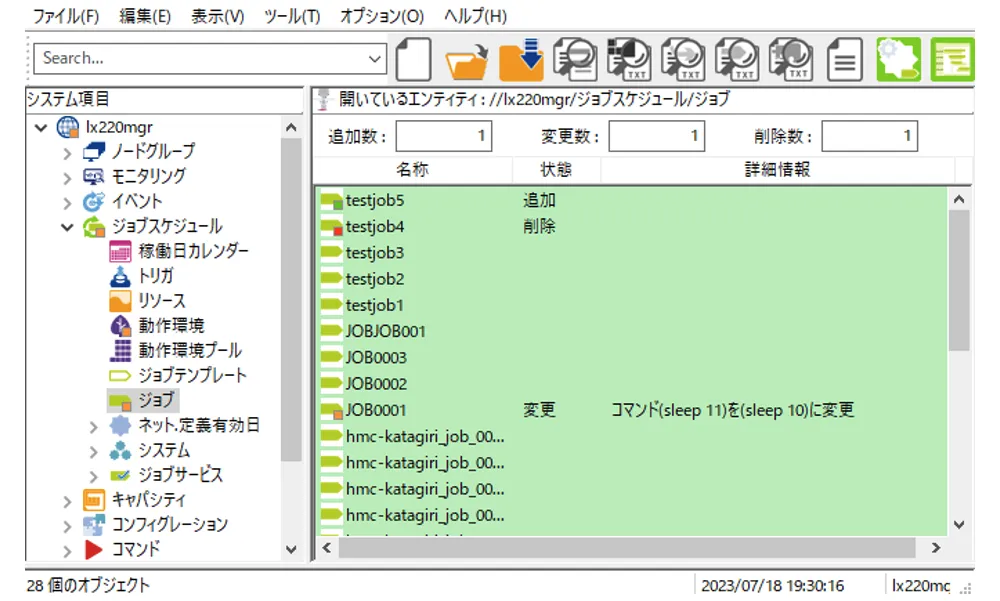Click the orange folder download arrow icon

tap(521, 59)
